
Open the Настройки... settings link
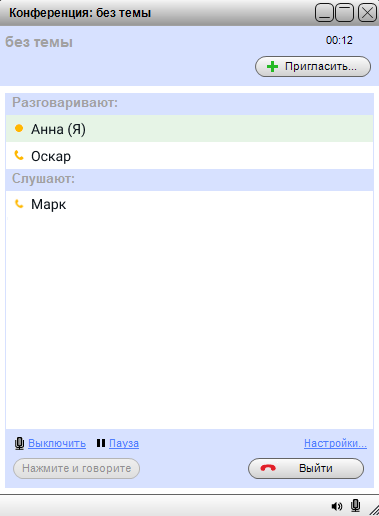tap(335, 443)
